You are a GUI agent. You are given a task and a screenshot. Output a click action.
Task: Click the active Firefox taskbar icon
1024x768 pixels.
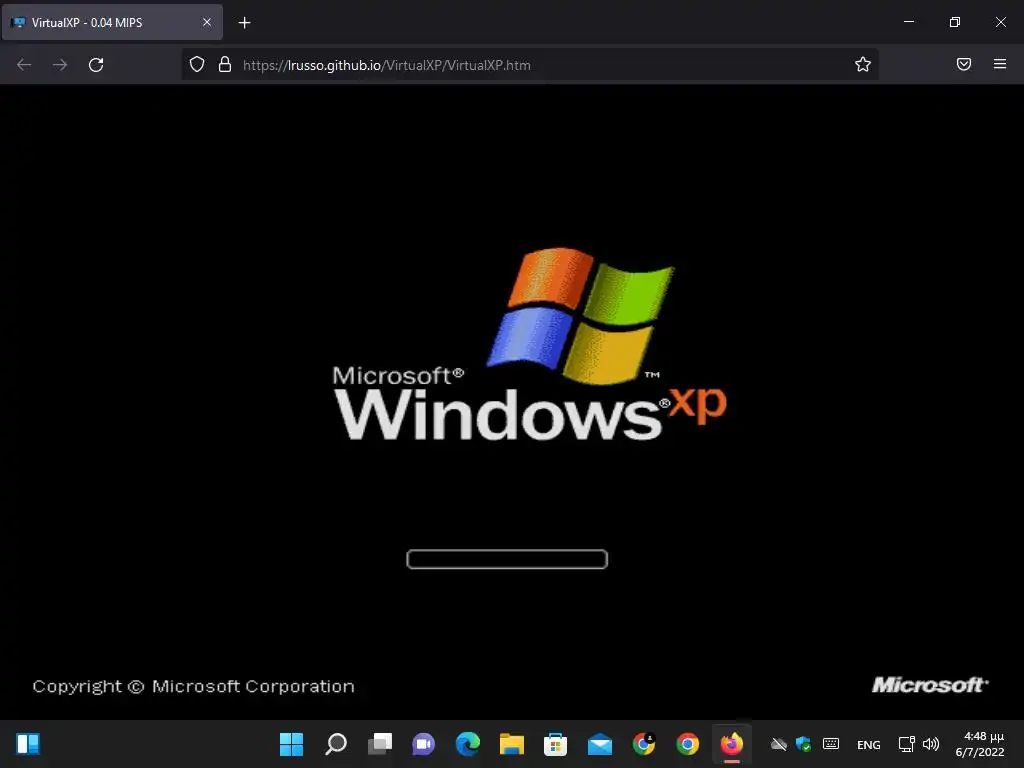pyautogui.click(x=731, y=744)
